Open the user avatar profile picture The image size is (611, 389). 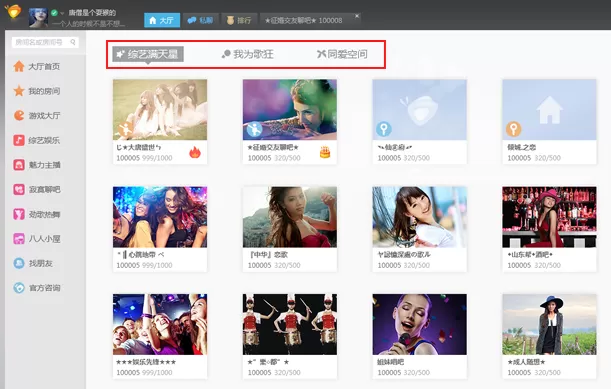[39, 18]
